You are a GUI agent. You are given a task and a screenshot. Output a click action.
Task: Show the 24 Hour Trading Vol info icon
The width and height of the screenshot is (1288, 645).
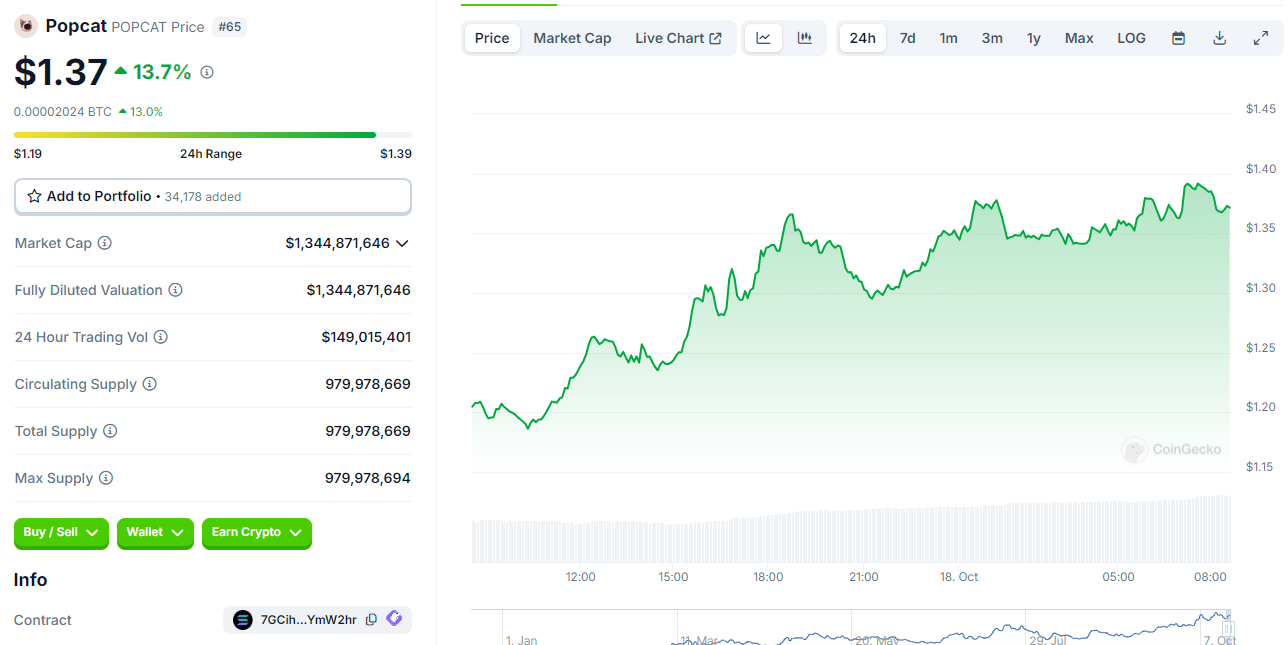coord(161,337)
